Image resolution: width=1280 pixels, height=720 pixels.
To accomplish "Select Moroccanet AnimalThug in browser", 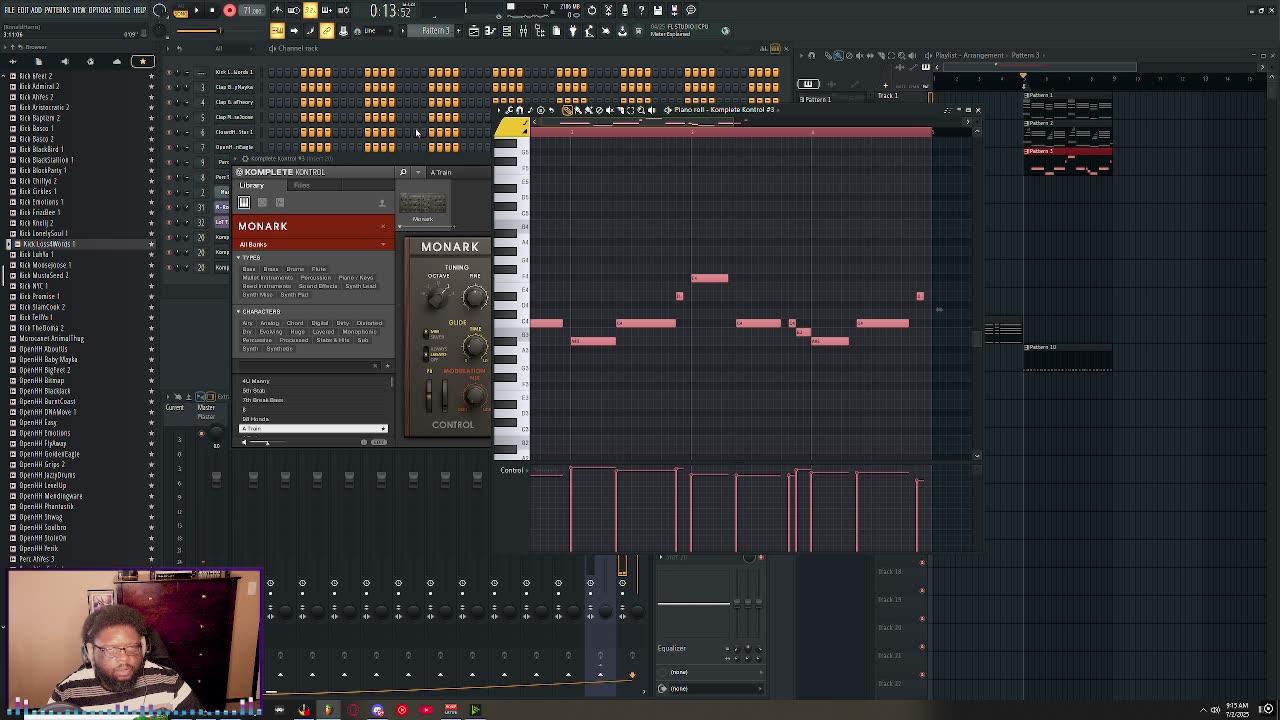I will [x=51, y=339].
